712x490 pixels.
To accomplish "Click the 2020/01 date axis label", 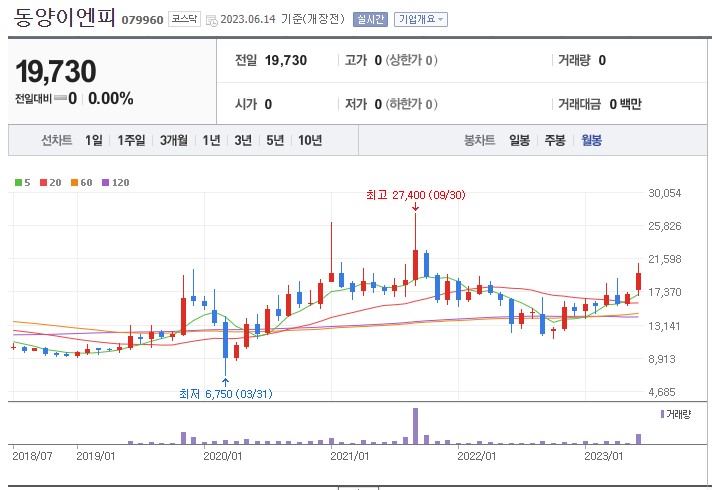I will [x=222, y=456].
